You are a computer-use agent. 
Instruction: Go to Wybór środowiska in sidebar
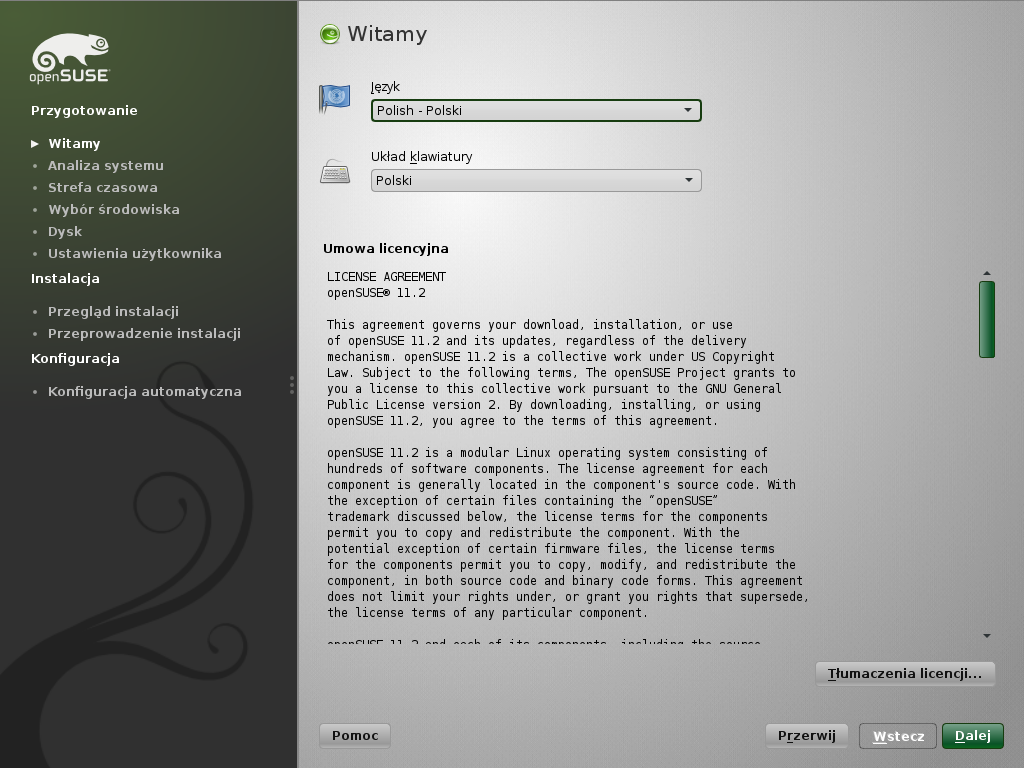click(x=113, y=210)
